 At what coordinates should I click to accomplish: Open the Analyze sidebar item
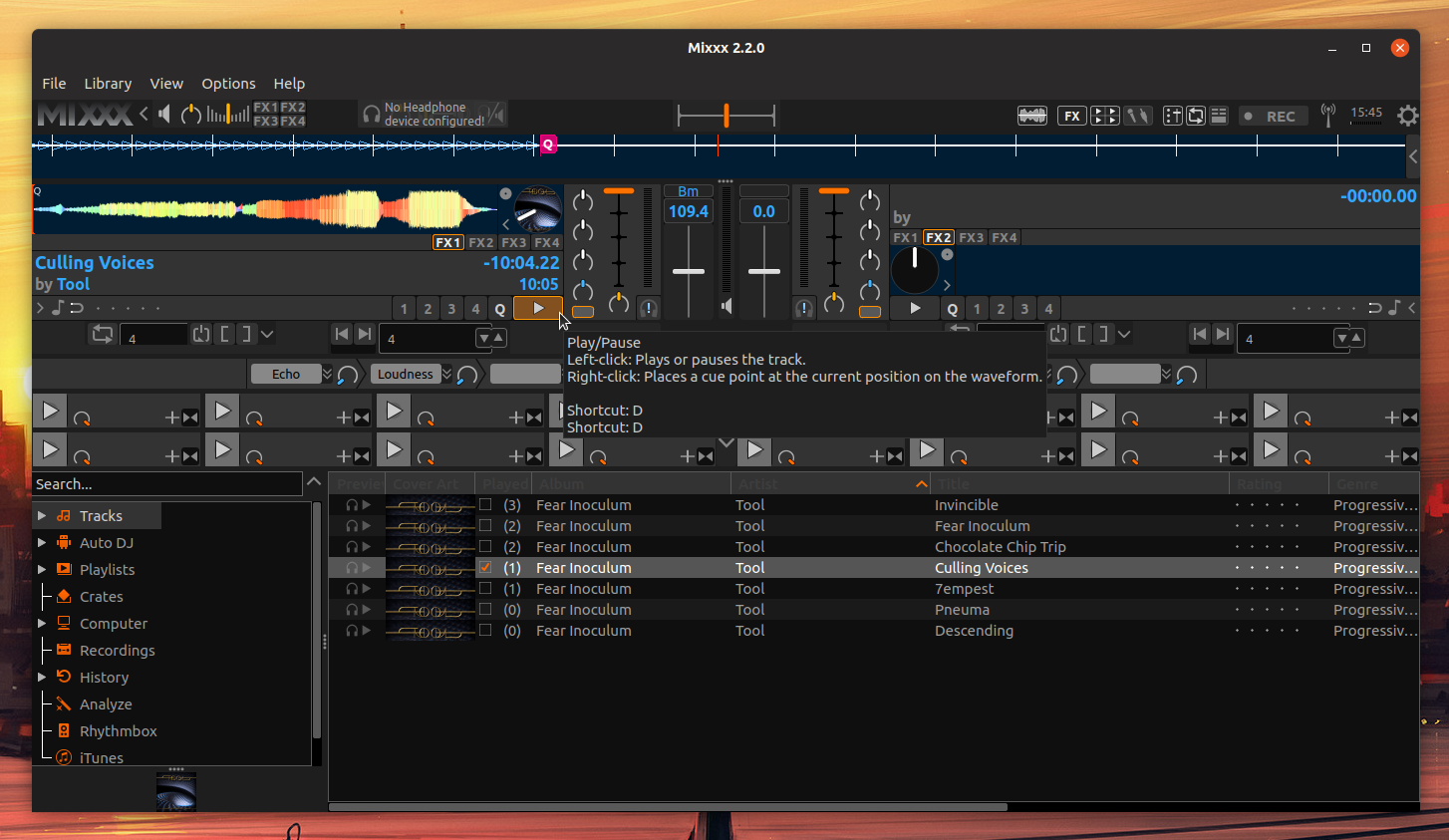pos(106,704)
